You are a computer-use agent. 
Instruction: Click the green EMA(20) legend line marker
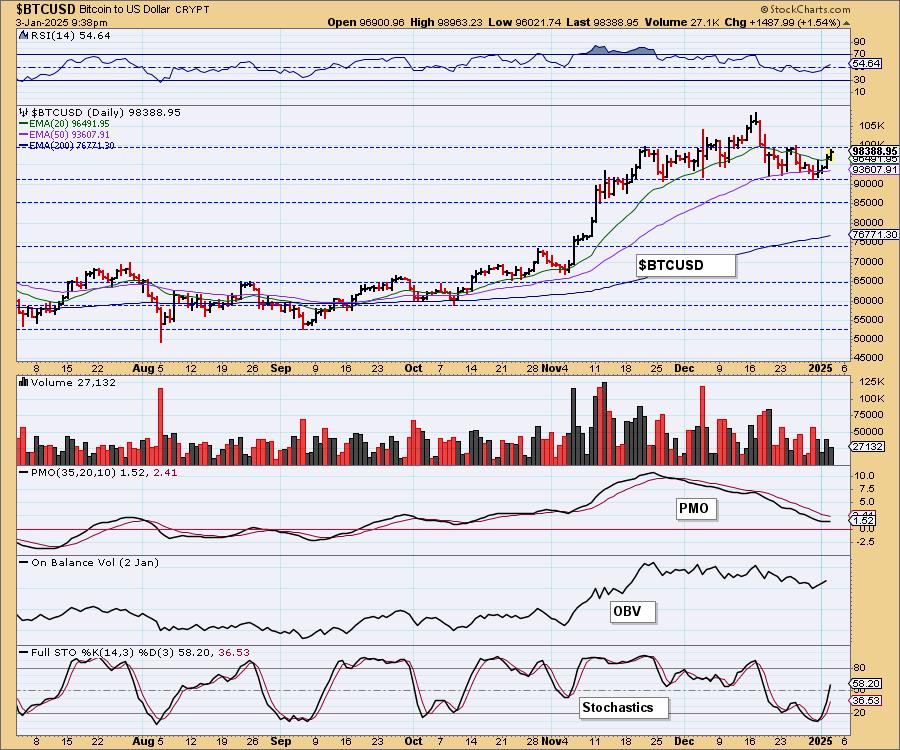pyautogui.click(x=24, y=123)
